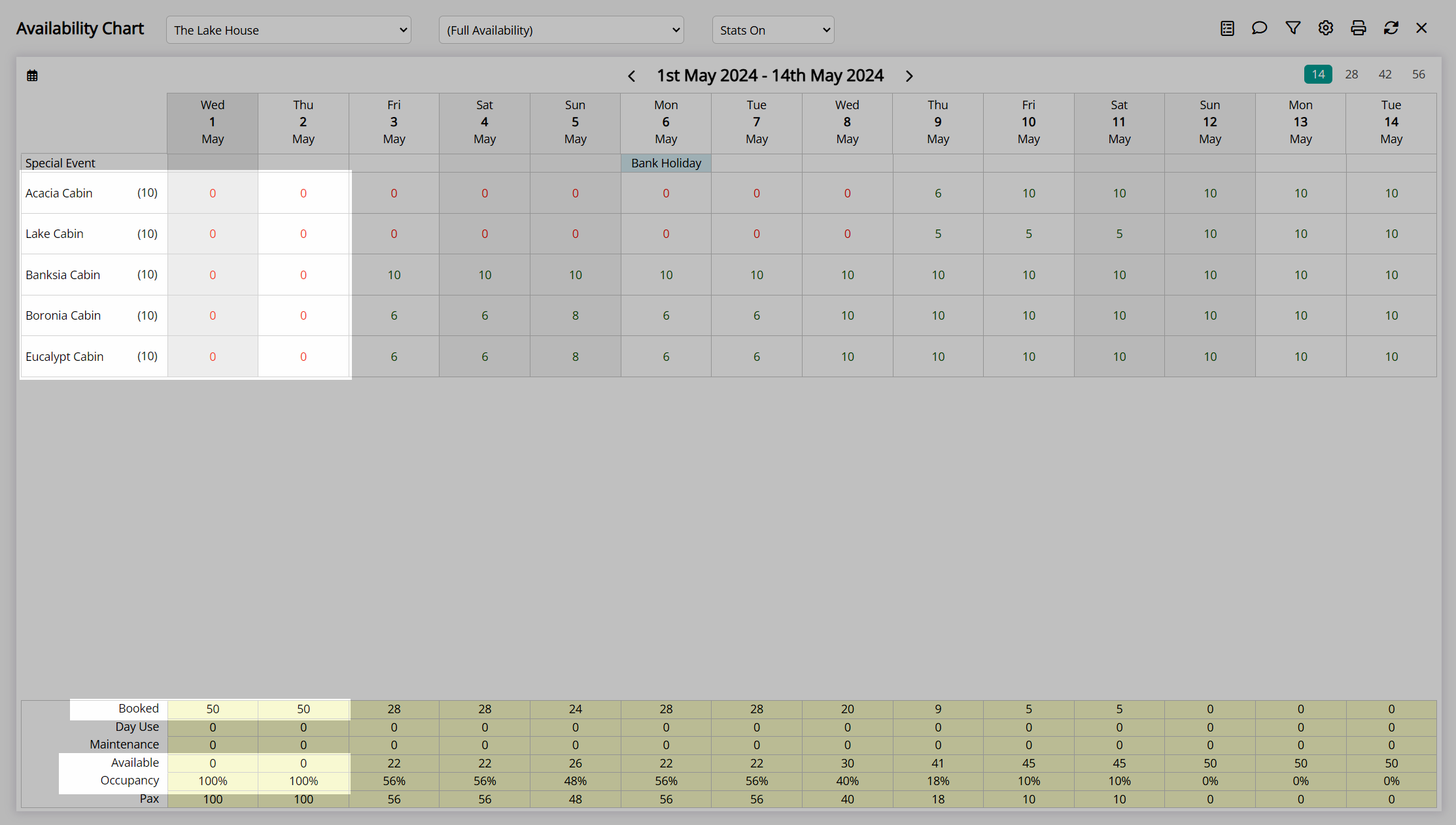
Task: Open the comments speech bubble icon
Action: (x=1259, y=28)
